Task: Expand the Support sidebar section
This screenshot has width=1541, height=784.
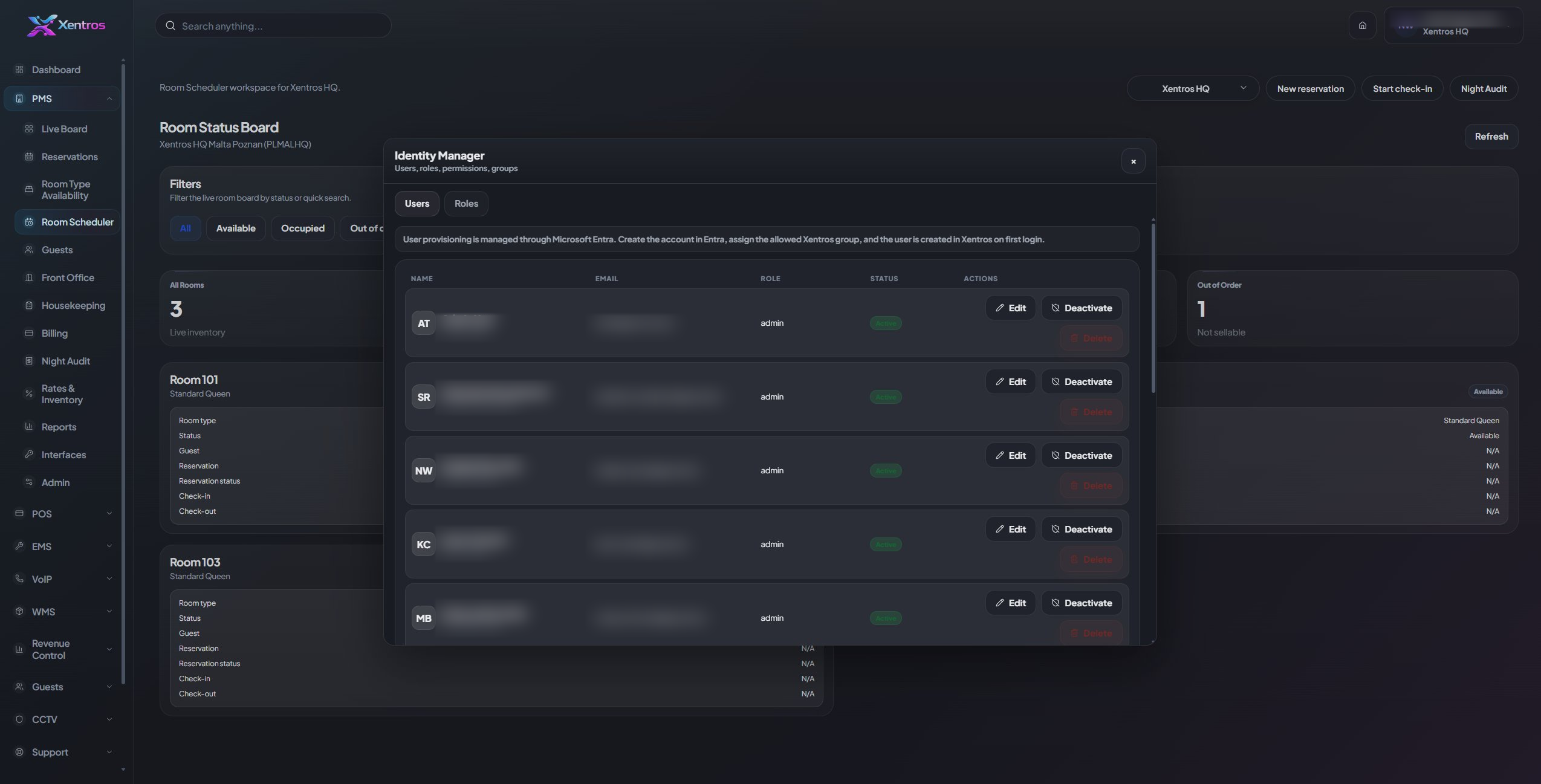Action: pos(109,752)
